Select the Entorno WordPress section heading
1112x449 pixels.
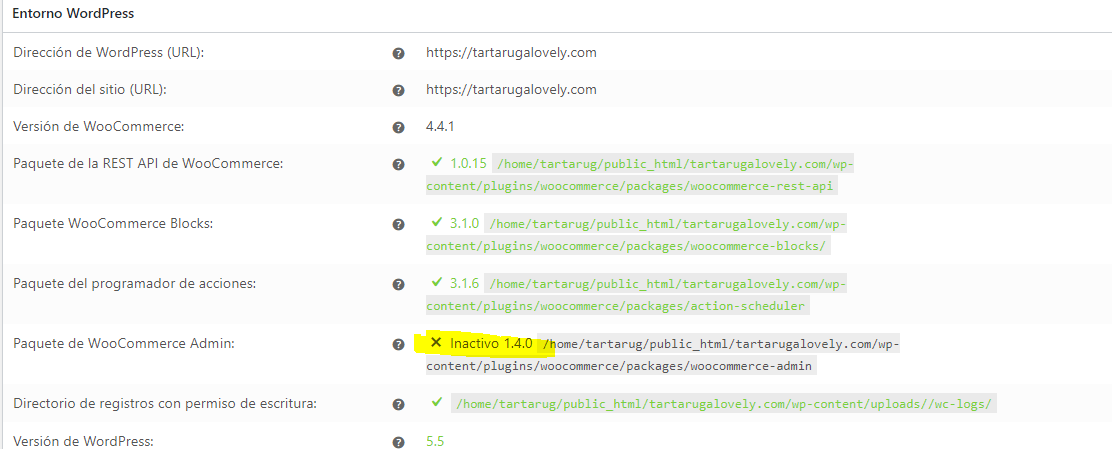(73, 13)
